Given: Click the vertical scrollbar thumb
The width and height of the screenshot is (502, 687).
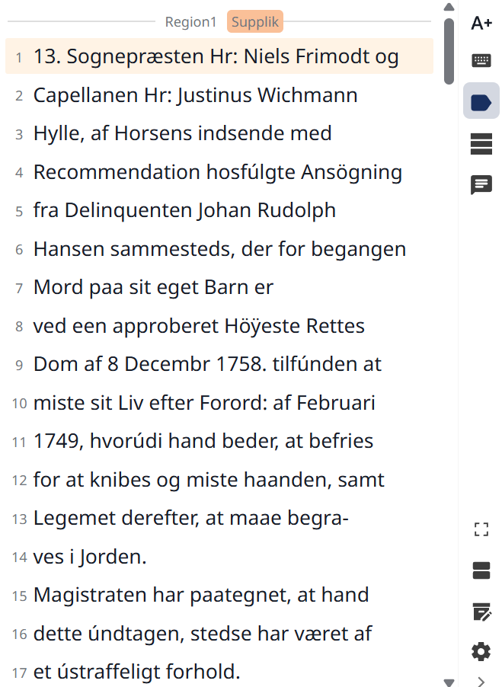Looking at the screenshot, I should point(449,51).
